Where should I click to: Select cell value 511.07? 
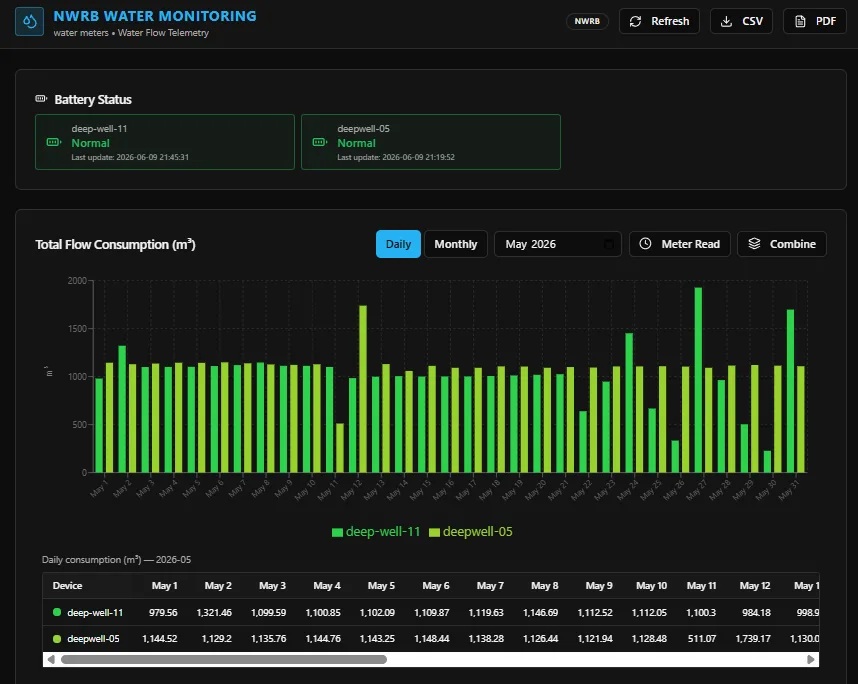[702, 639]
